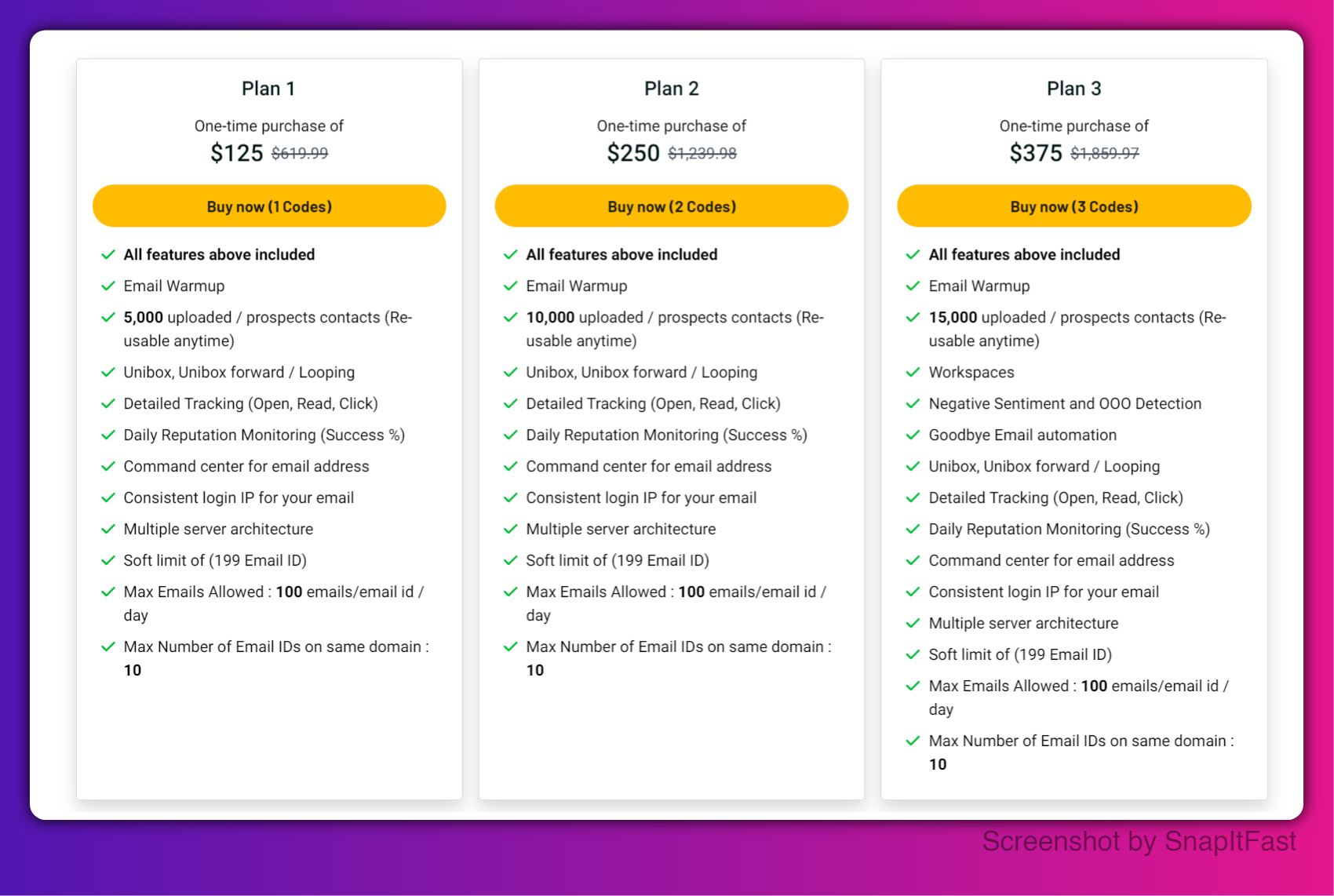Click the Screenshot by SnapItFast watermark
The width and height of the screenshot is (1334, 896).
click(x=1139, y=842)
